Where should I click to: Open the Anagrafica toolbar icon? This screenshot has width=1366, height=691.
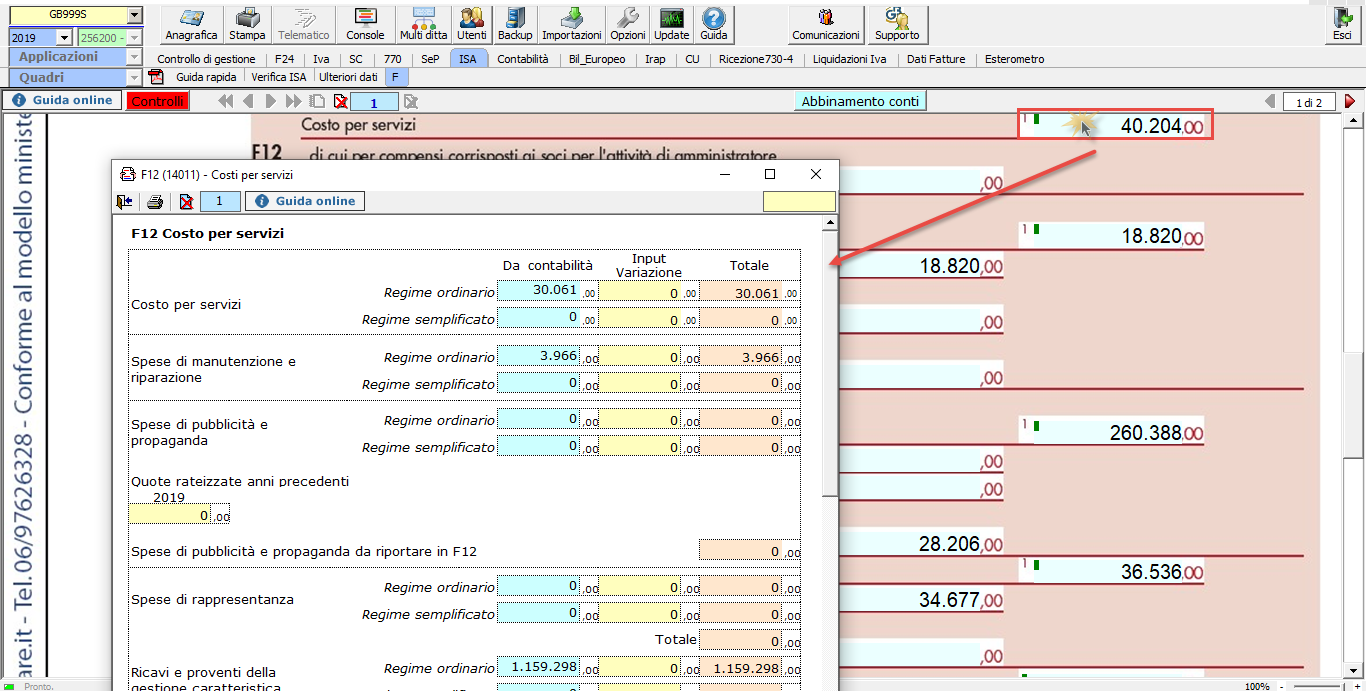(192, 23)
